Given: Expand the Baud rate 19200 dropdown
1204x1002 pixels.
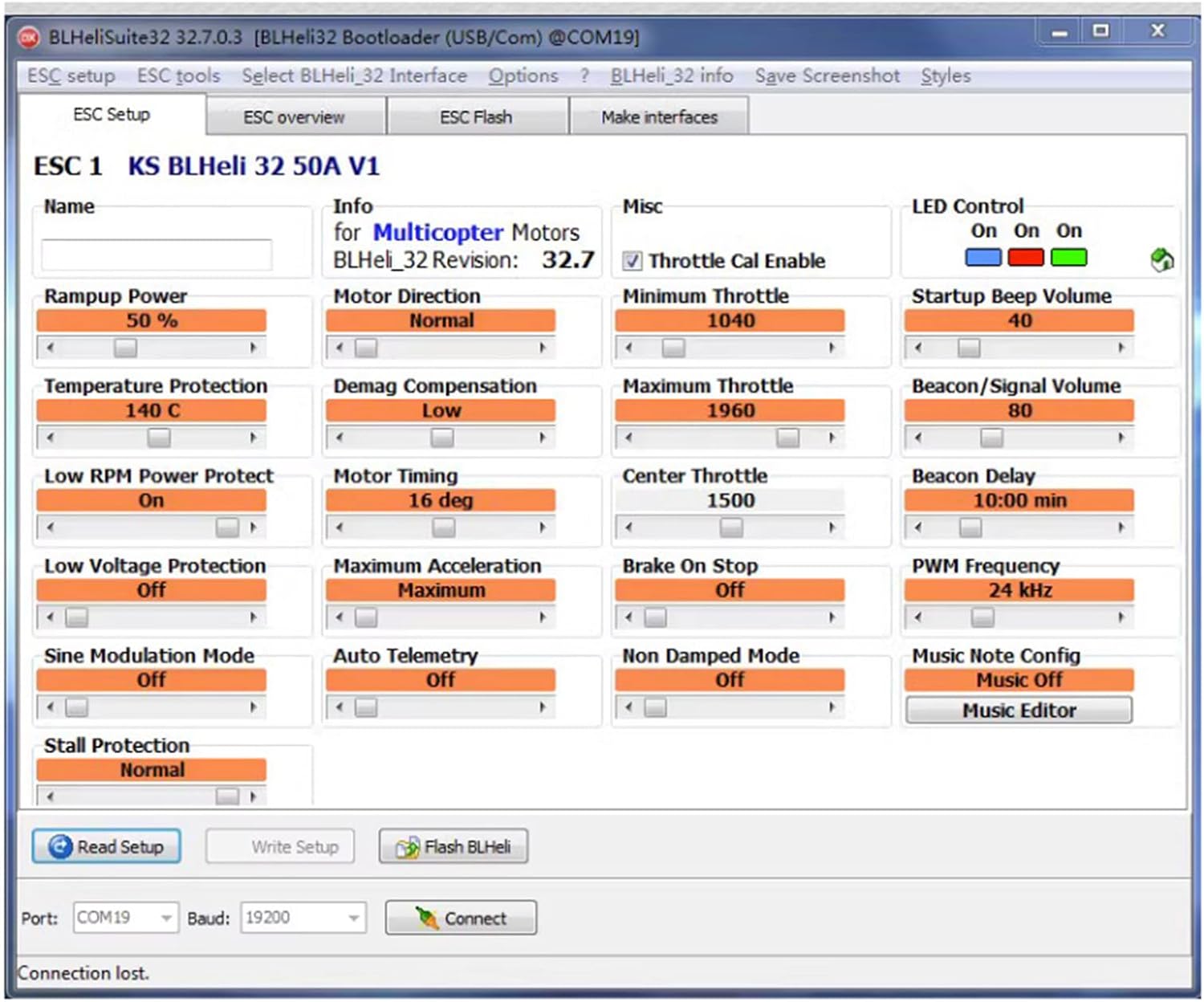Looking at the screenshot, I should point(353,918).
